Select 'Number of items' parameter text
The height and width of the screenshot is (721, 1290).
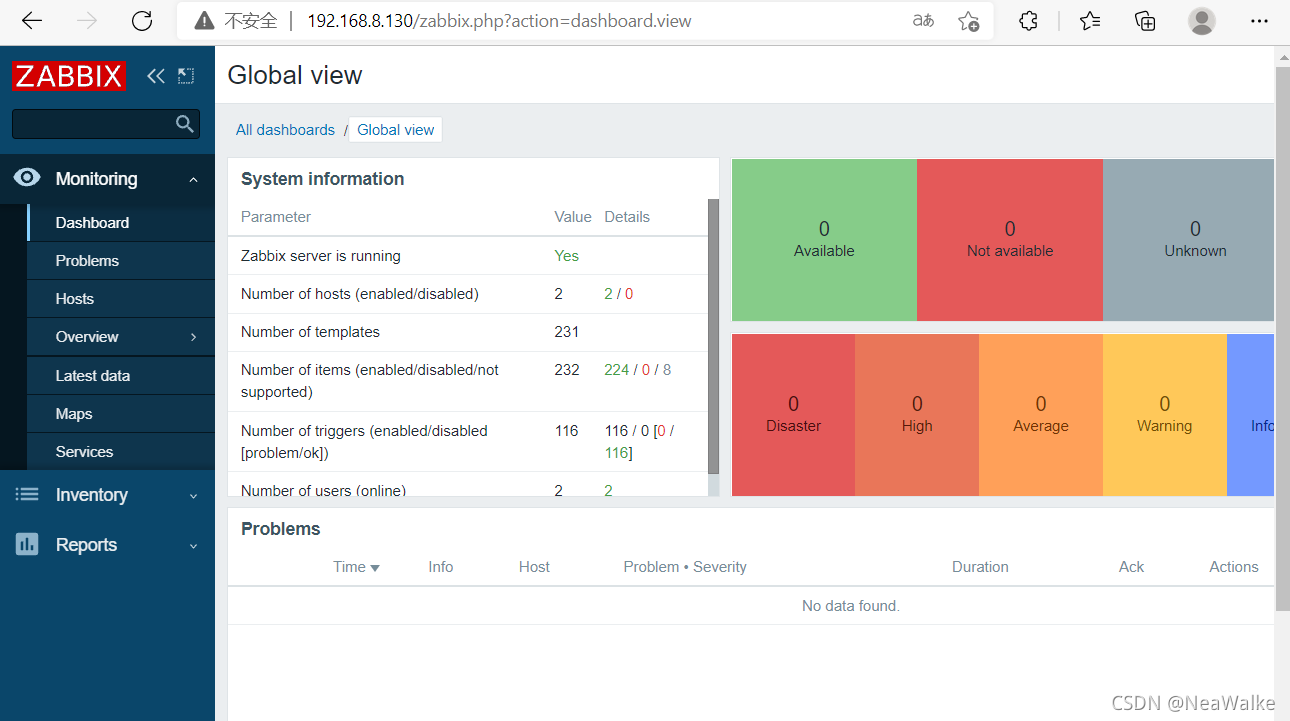[370, 381]
